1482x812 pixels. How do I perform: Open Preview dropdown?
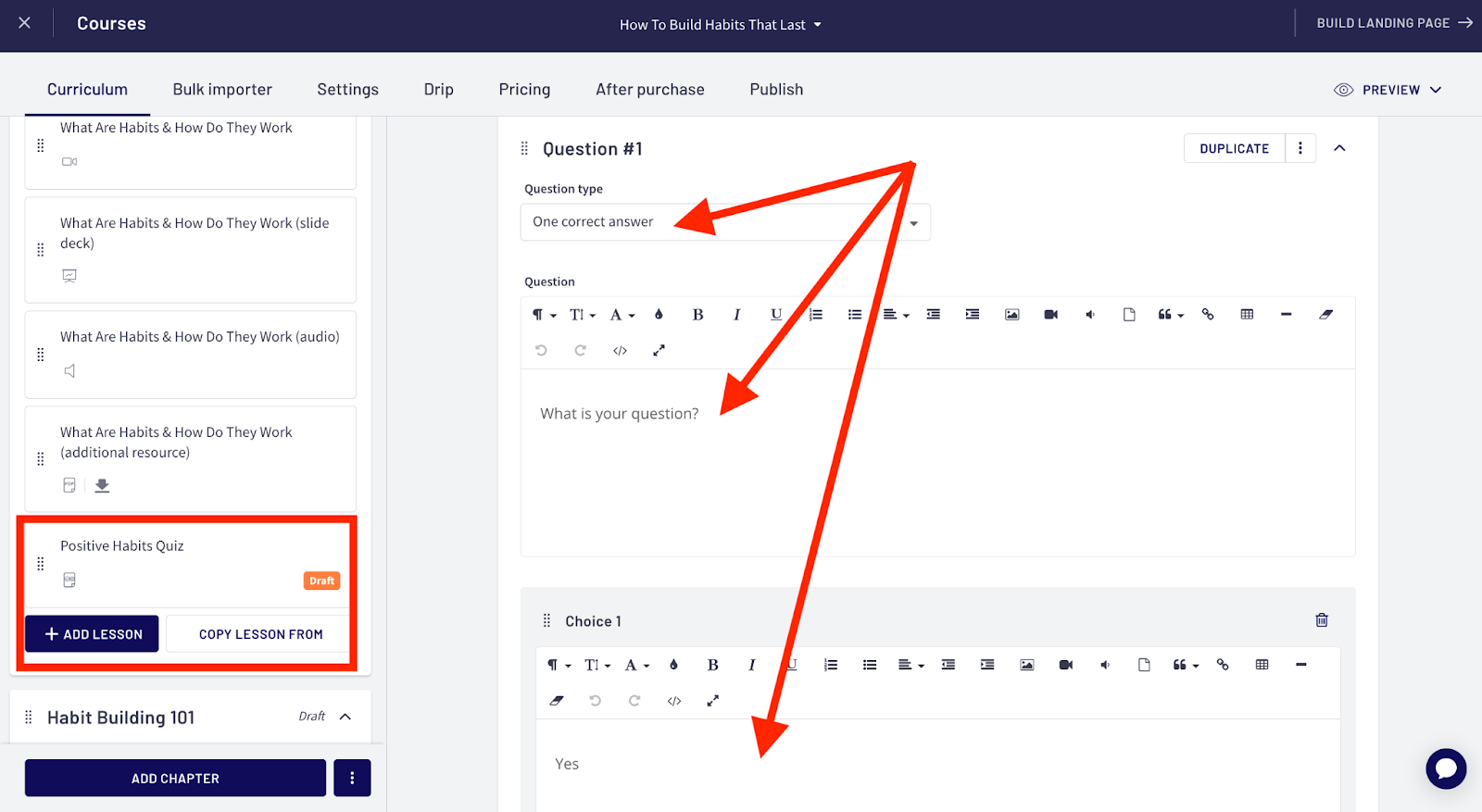click(1388, 90)
